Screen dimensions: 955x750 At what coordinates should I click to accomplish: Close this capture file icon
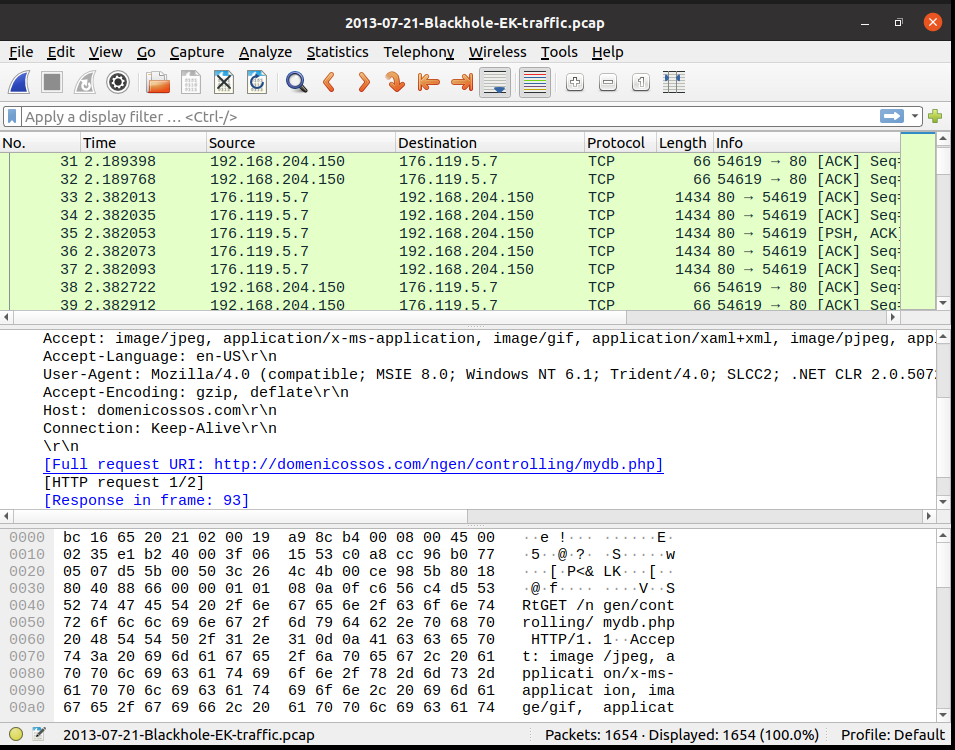(224, 82)
